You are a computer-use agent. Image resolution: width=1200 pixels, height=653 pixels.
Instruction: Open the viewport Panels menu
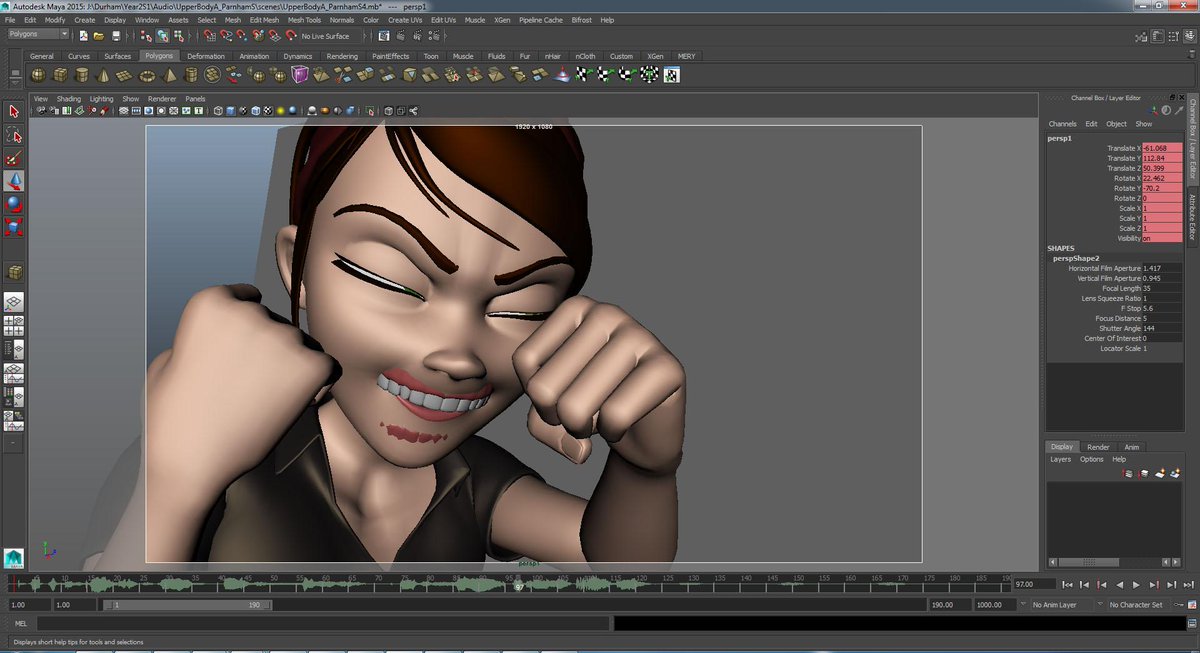[195, 99]
